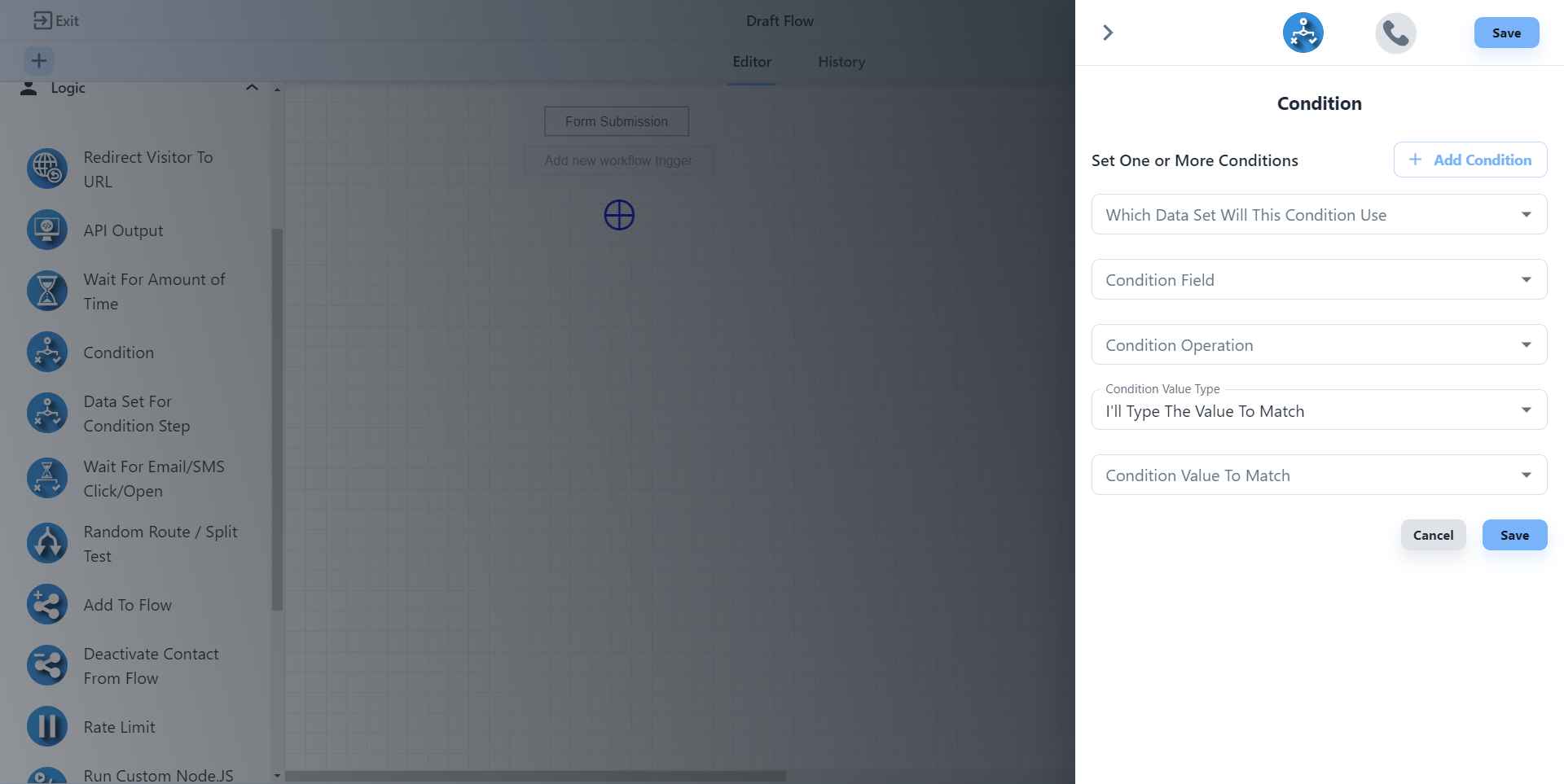1564x784 pixels.
Task: Click the plus icon below Exit
Action: 39,61
